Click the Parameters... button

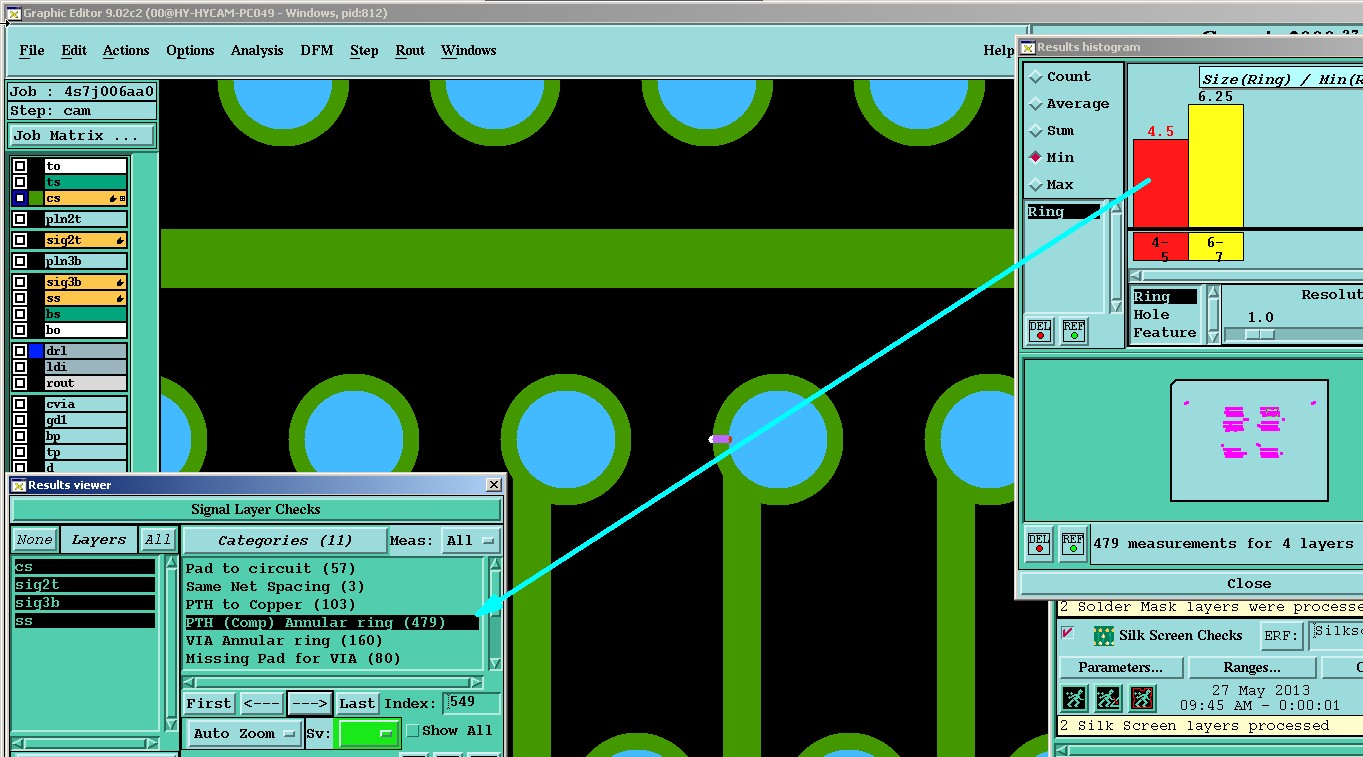[x=1121, y=667]
